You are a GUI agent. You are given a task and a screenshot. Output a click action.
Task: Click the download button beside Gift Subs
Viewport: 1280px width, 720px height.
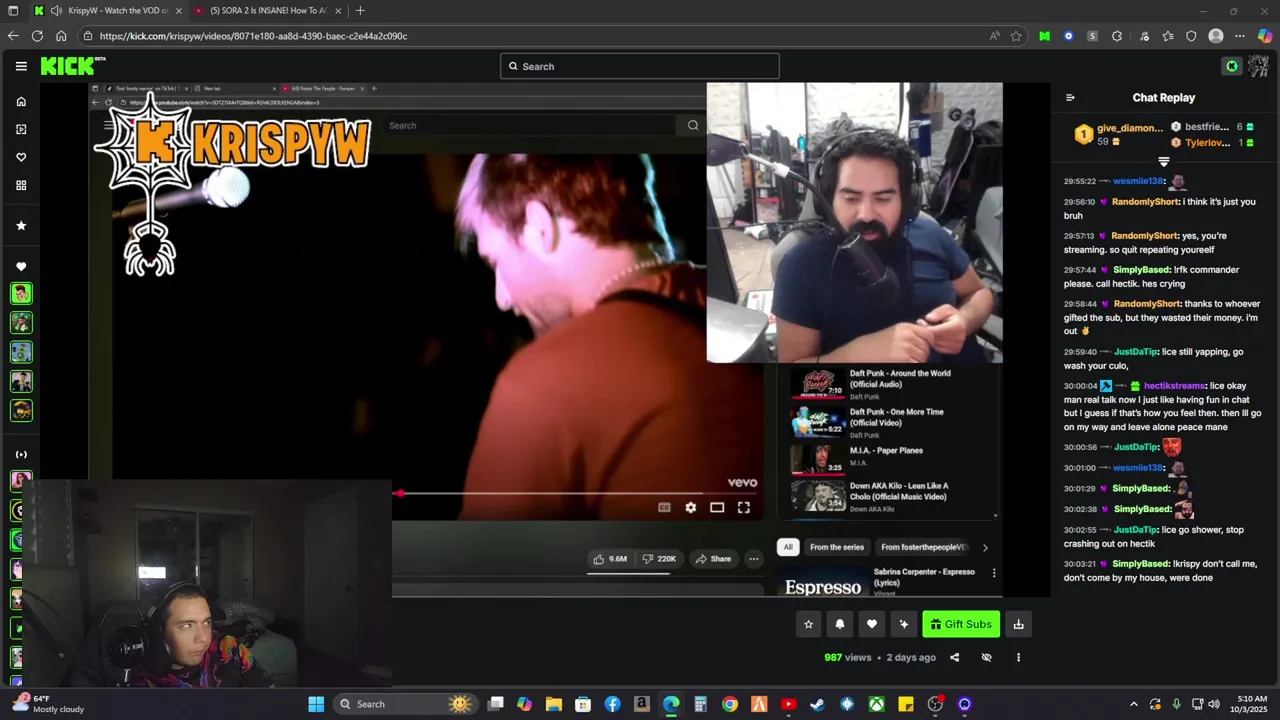pyautogui.click(x=1018, y=624)
